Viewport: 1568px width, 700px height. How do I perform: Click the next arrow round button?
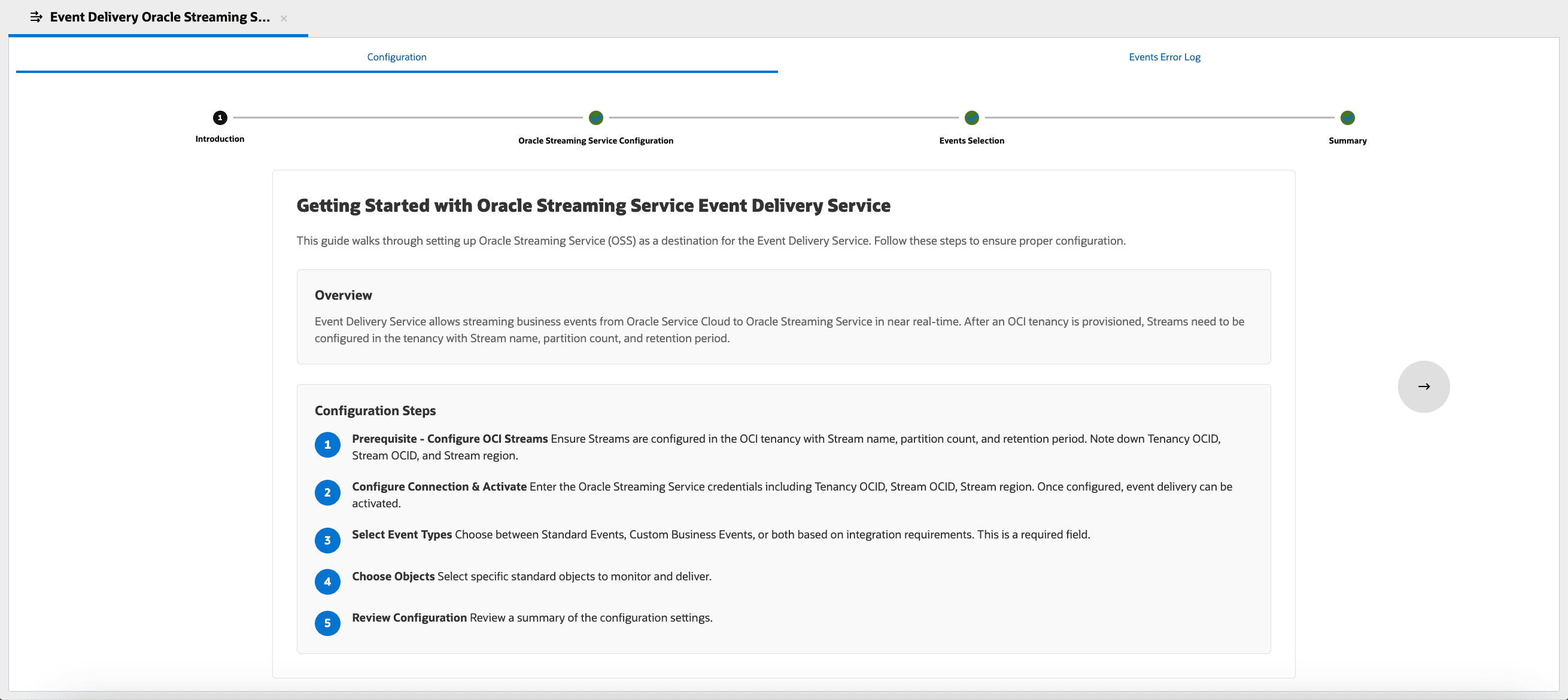point(1423,386)
